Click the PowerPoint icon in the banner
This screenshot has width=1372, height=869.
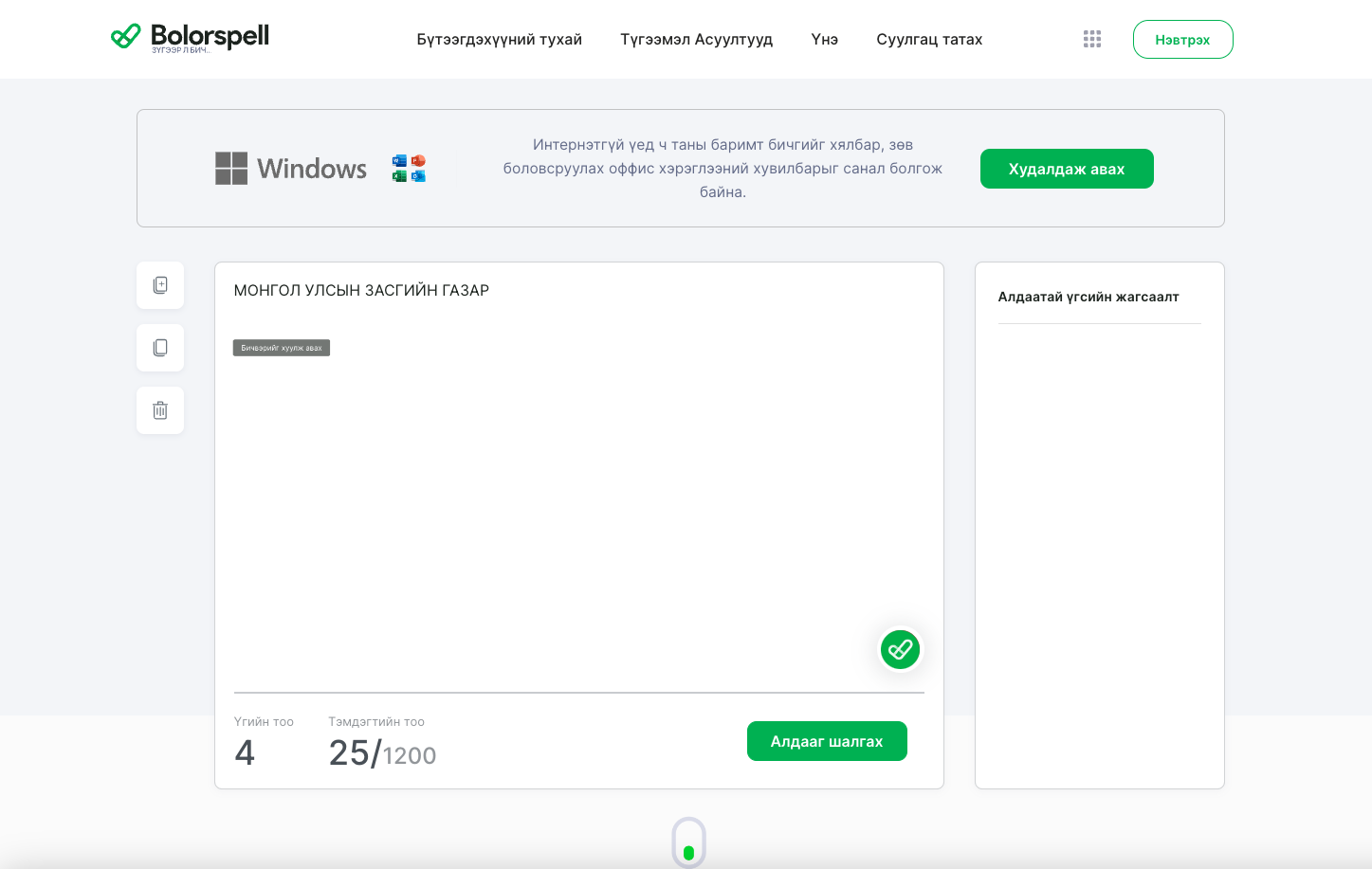[418, 161]
